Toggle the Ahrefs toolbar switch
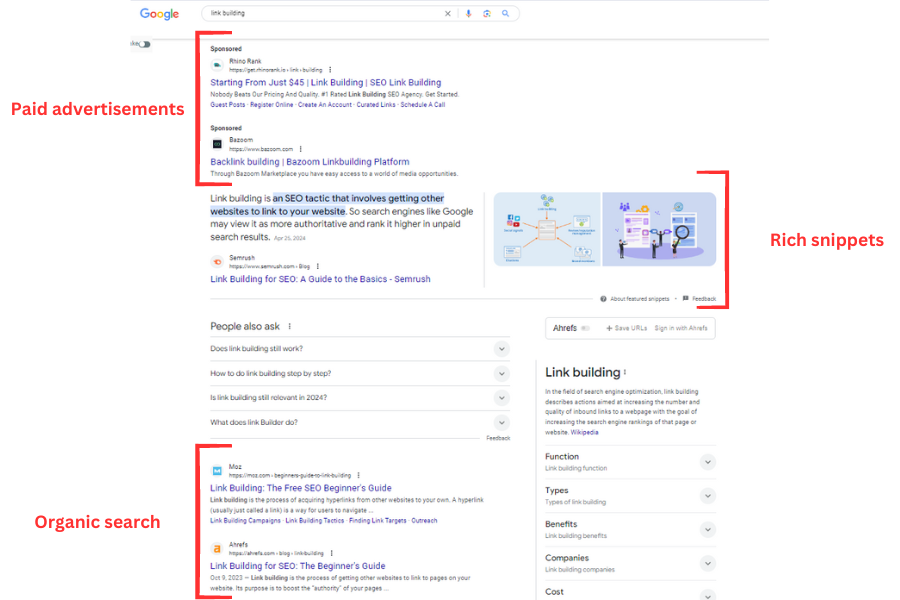The image size is (900, 600). click(x=585, y=328)
